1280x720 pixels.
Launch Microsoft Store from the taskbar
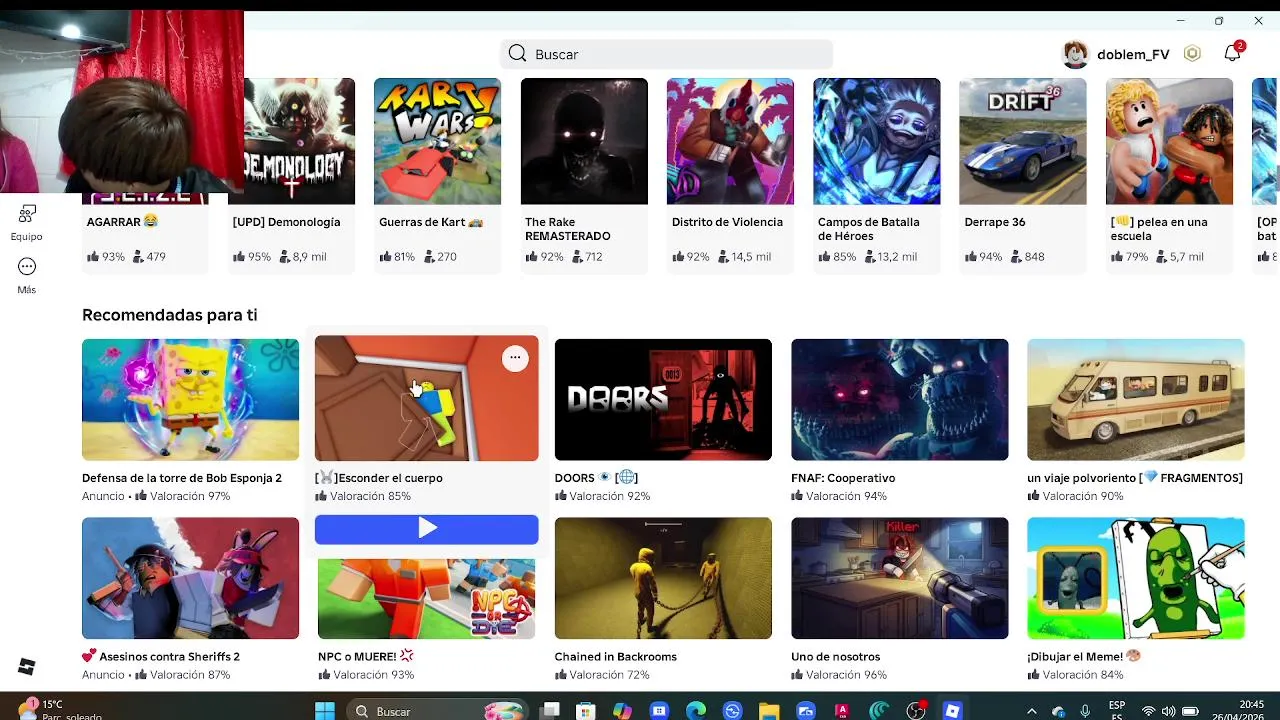[586, 711]
